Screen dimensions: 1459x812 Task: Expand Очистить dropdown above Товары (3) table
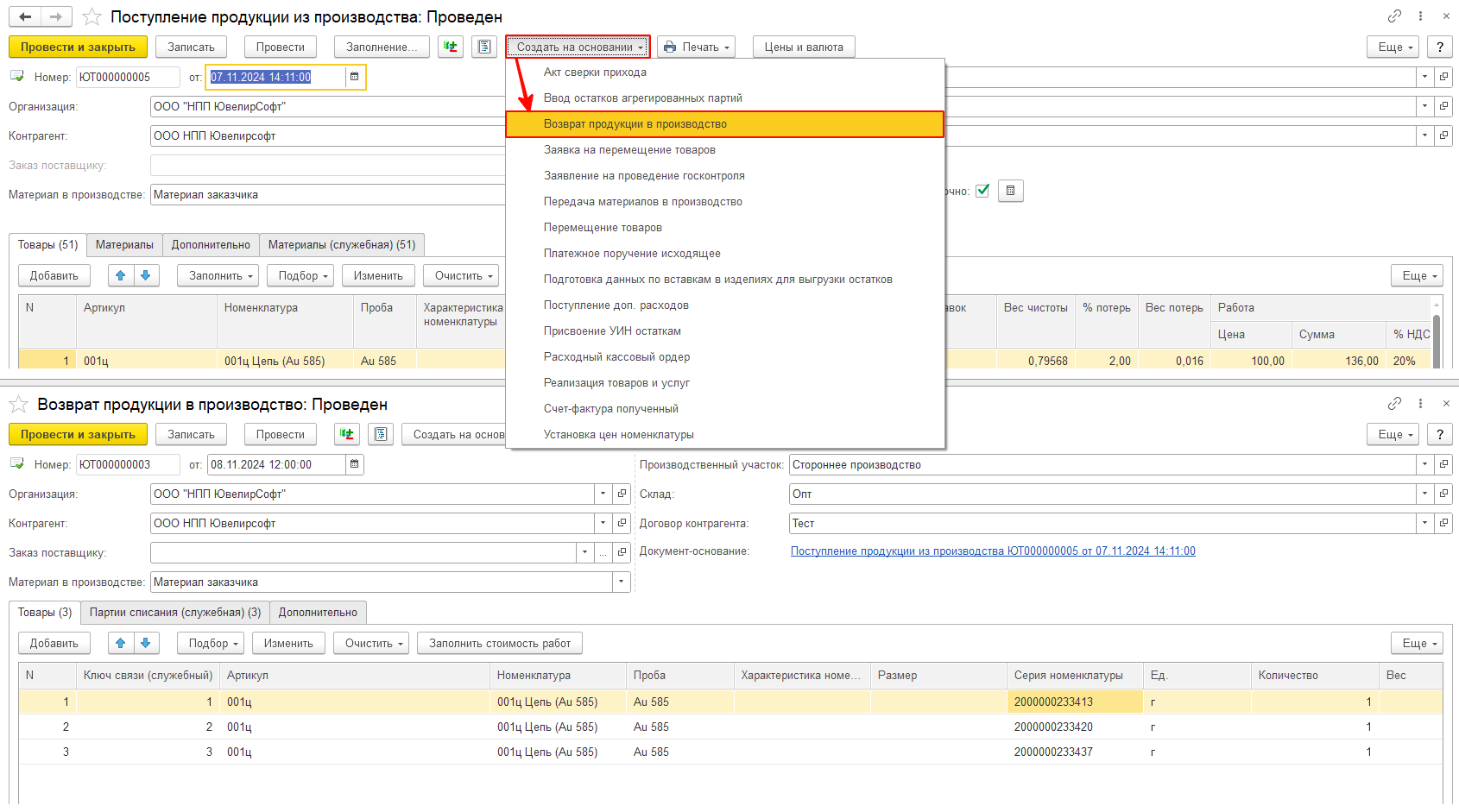pyautogui.click(x=371, y=643)
